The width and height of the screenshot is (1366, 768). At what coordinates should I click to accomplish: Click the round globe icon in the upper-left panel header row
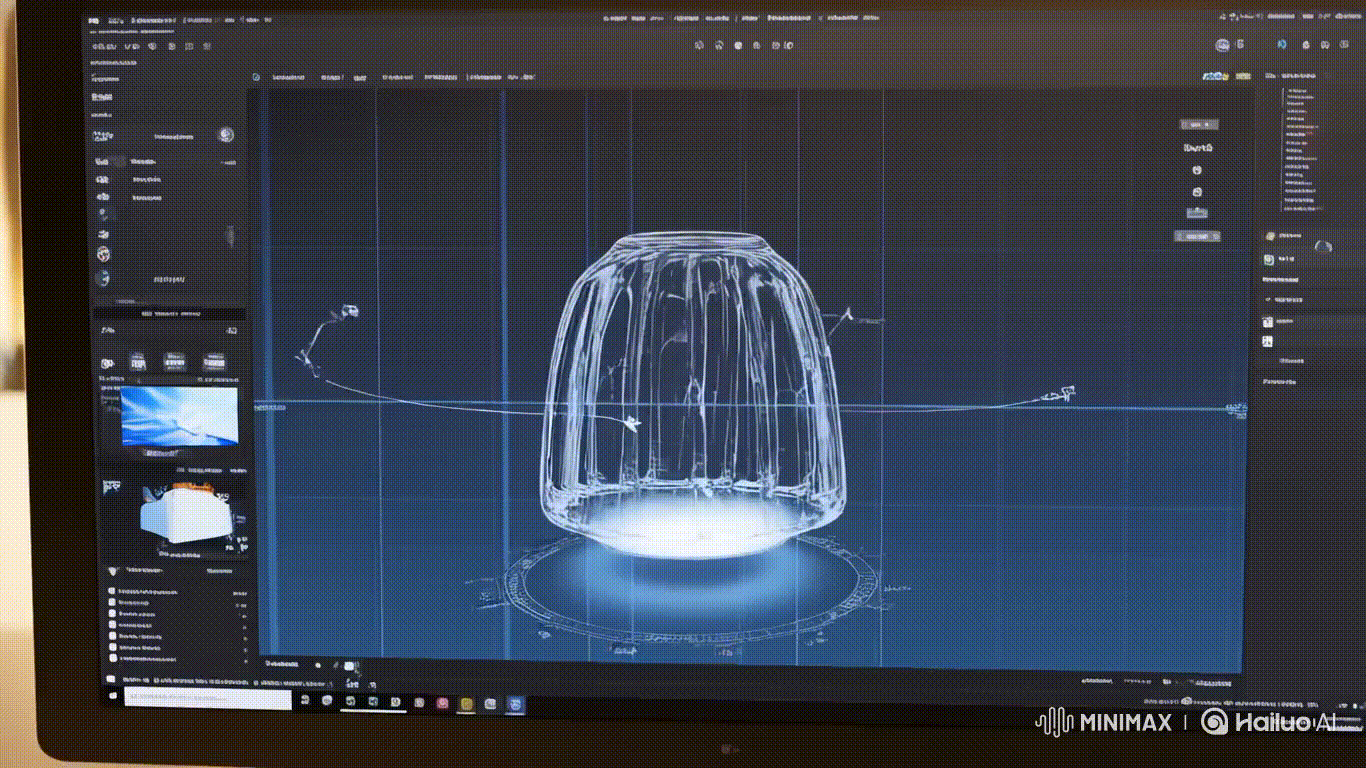226,136
